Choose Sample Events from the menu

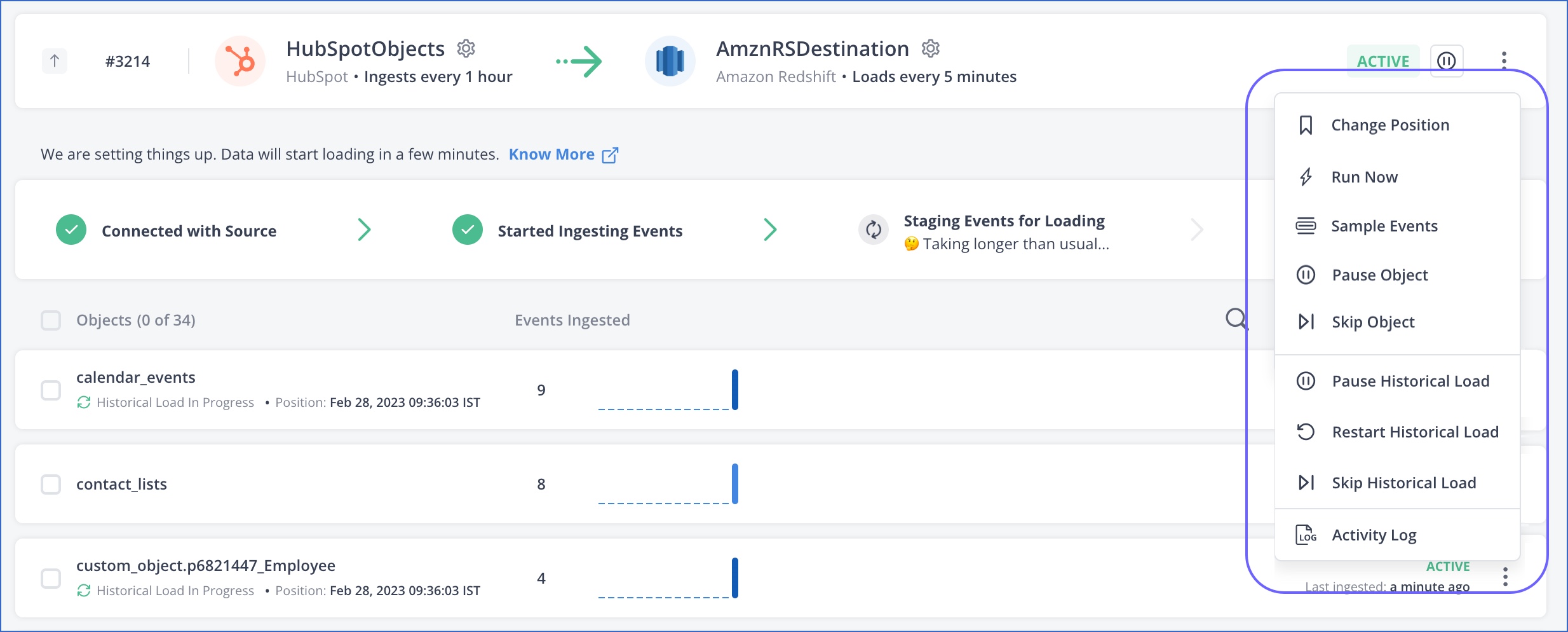pos(1397,226)
